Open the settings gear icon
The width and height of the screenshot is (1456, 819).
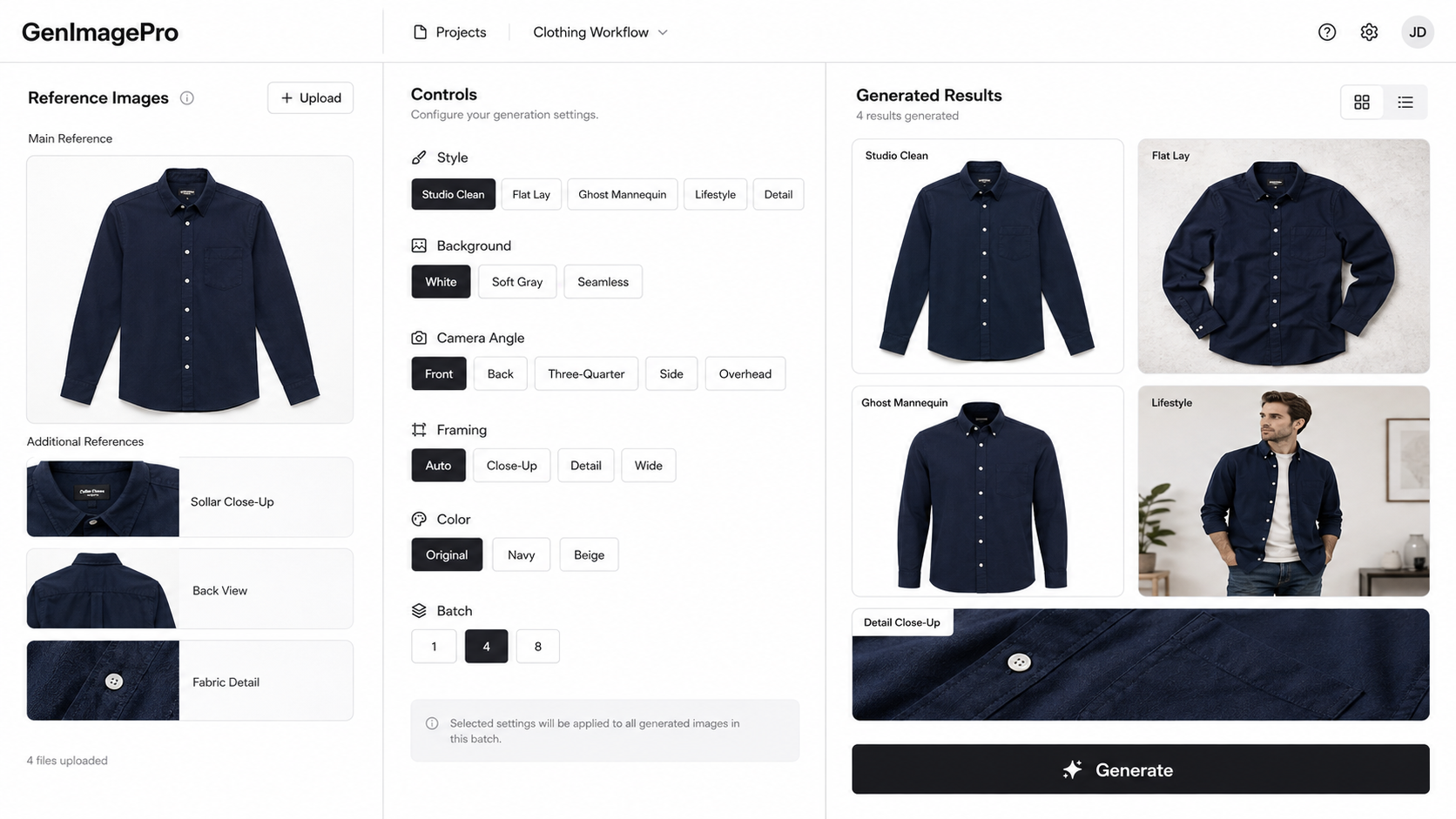tap(1369, 32)
